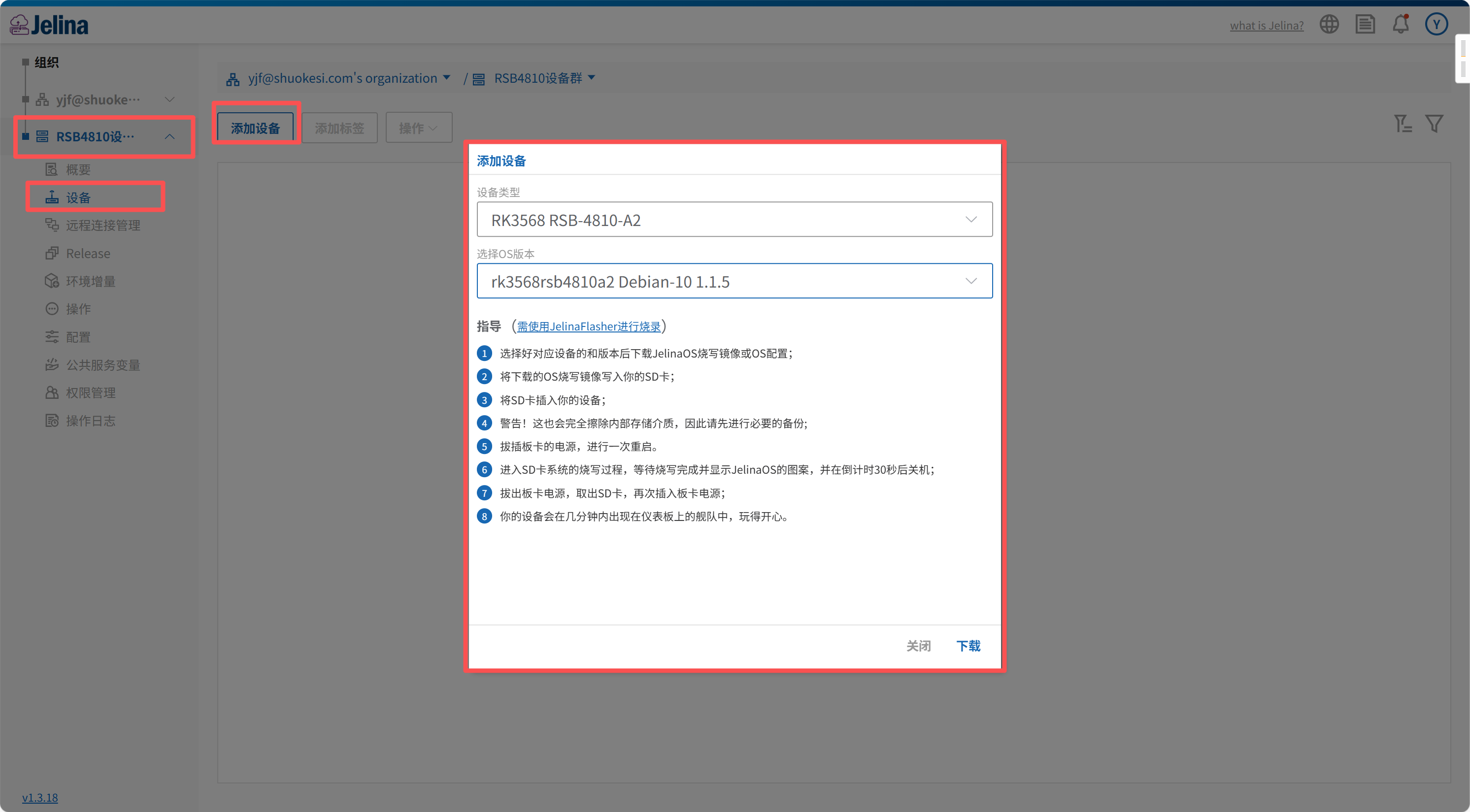Open the device list filter icon
This screenshot has width=1470, height=812.
[x=1435, y=123]
